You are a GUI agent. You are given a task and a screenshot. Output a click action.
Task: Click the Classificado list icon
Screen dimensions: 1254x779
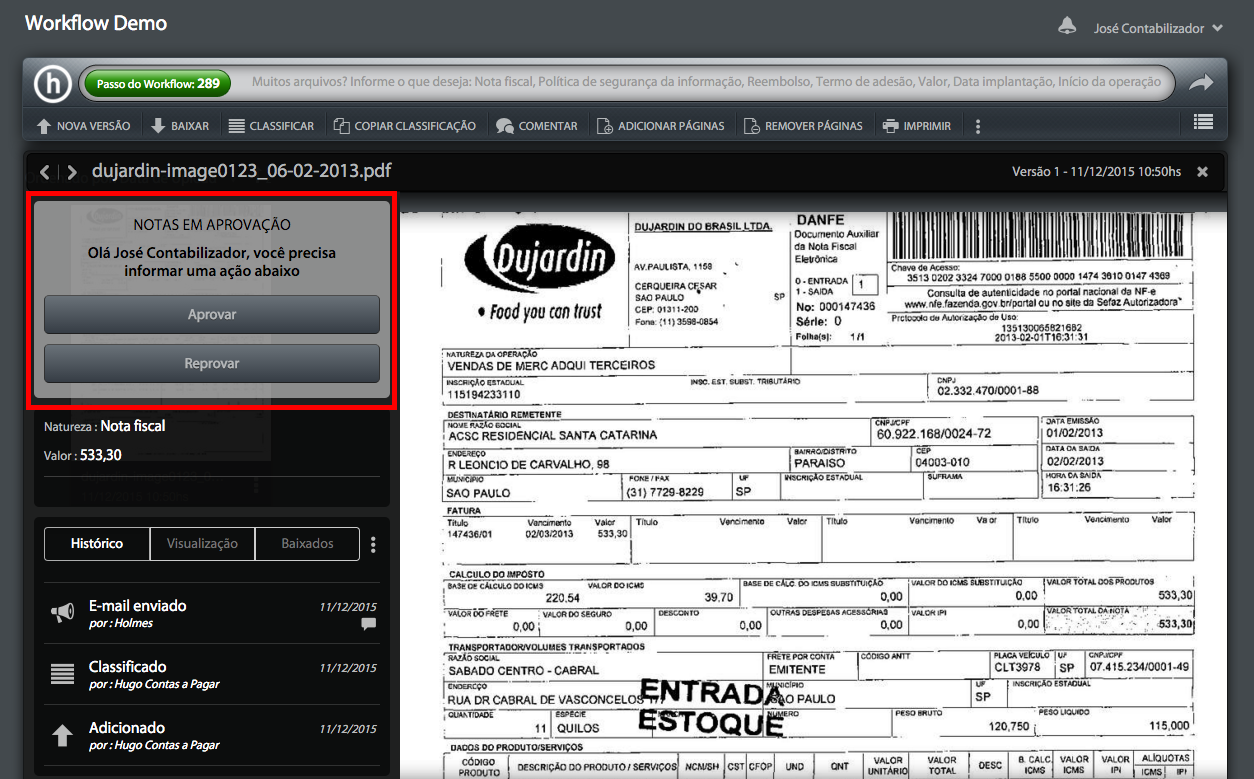[62, 674]
